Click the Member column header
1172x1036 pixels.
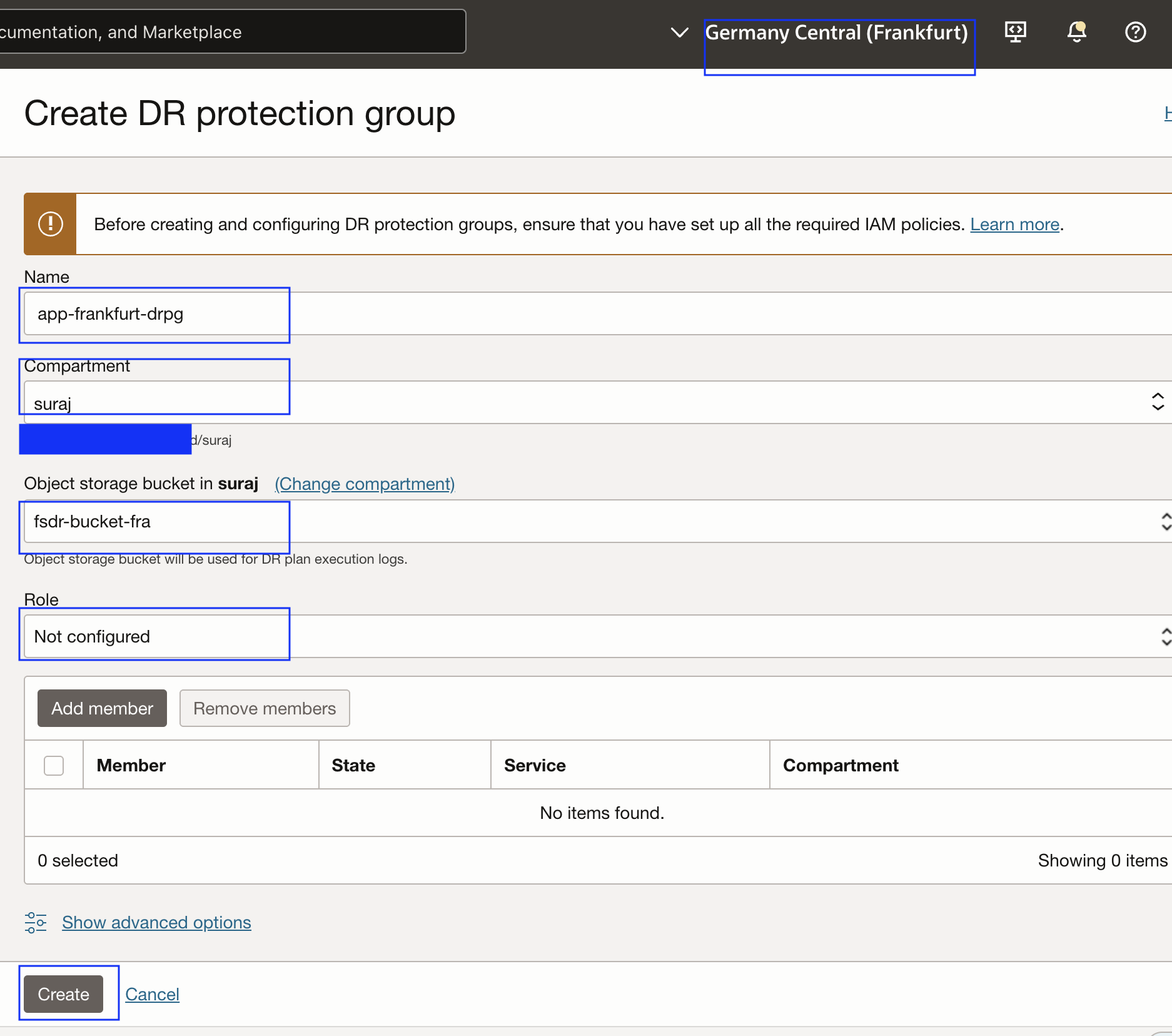coord(131,765)
